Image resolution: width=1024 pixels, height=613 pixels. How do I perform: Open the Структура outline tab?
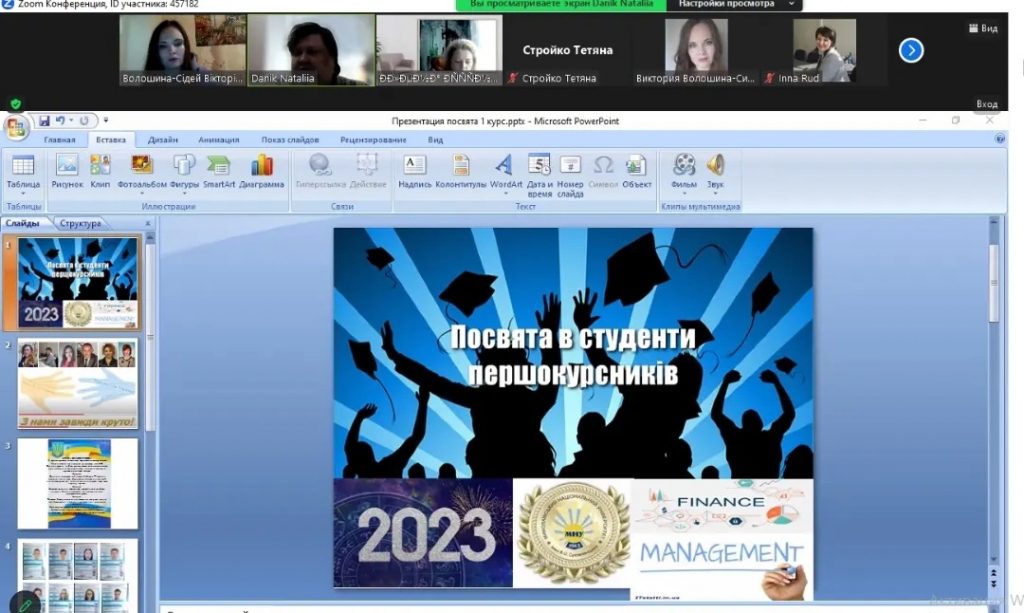tap(80, 223)
